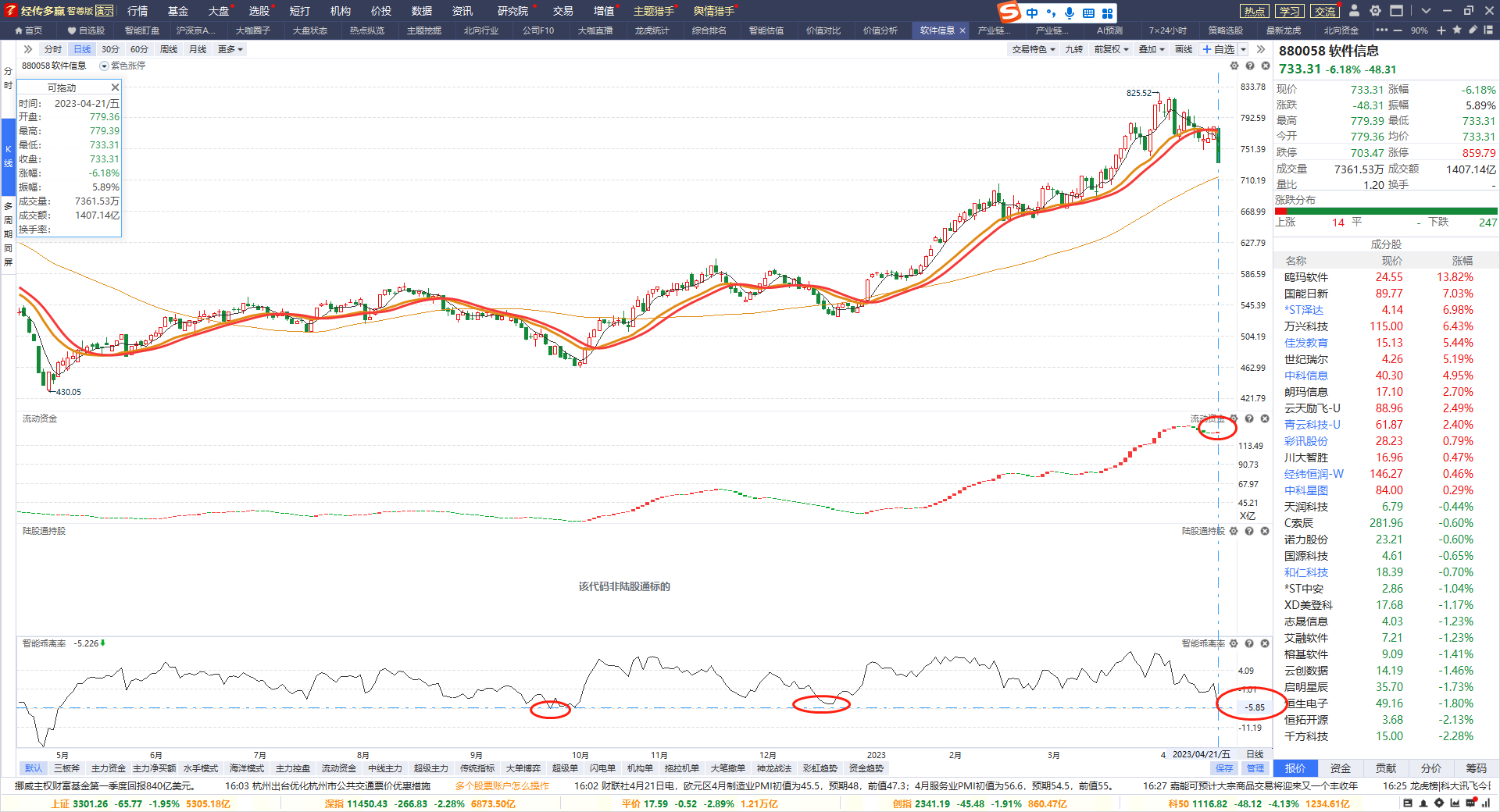Open dropdown arrow next to 自选

(1244, 49)
